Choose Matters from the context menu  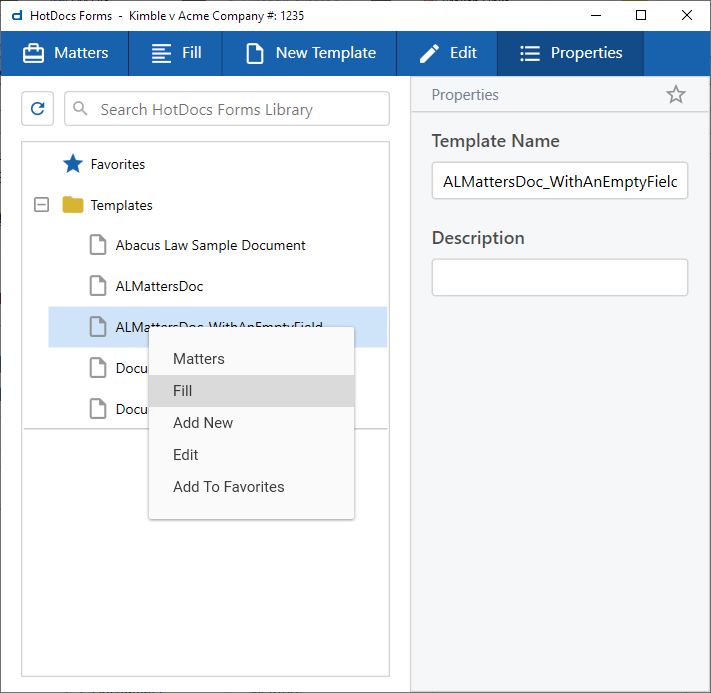coord(251,359)
